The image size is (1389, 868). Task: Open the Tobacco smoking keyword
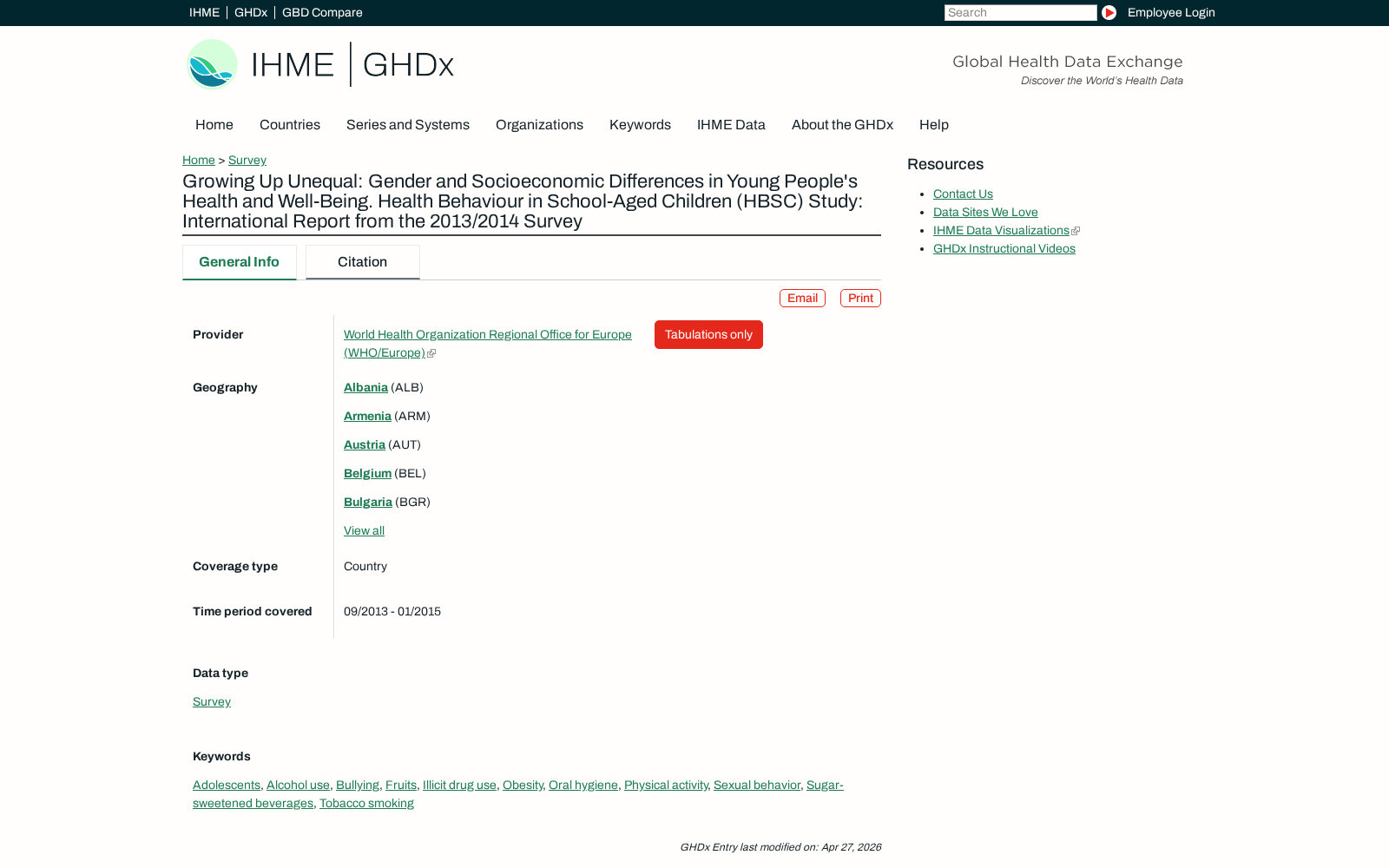click(x=366, y=804)
